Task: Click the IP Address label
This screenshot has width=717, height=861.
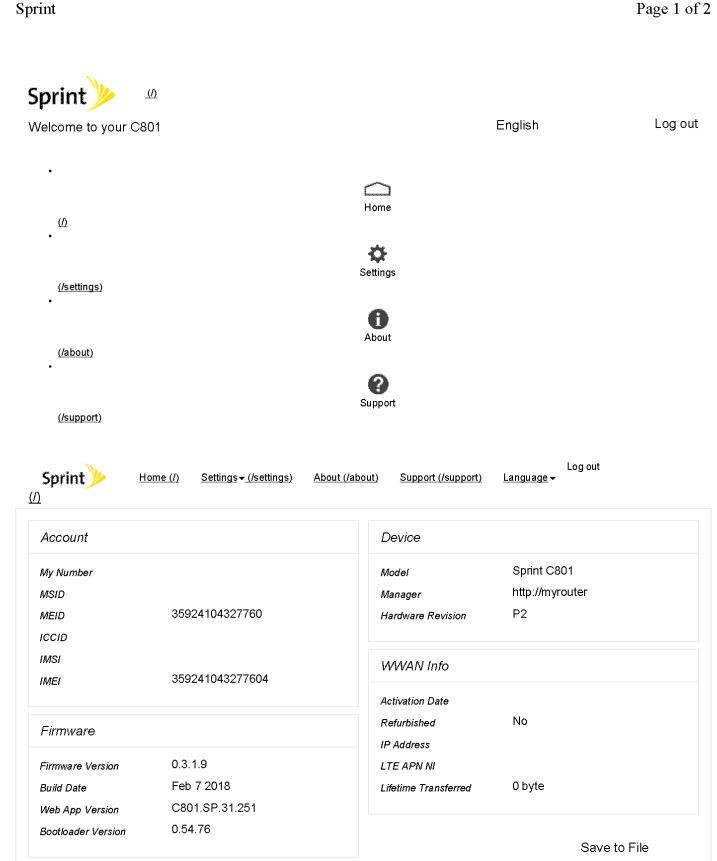Action: (405, 745)
